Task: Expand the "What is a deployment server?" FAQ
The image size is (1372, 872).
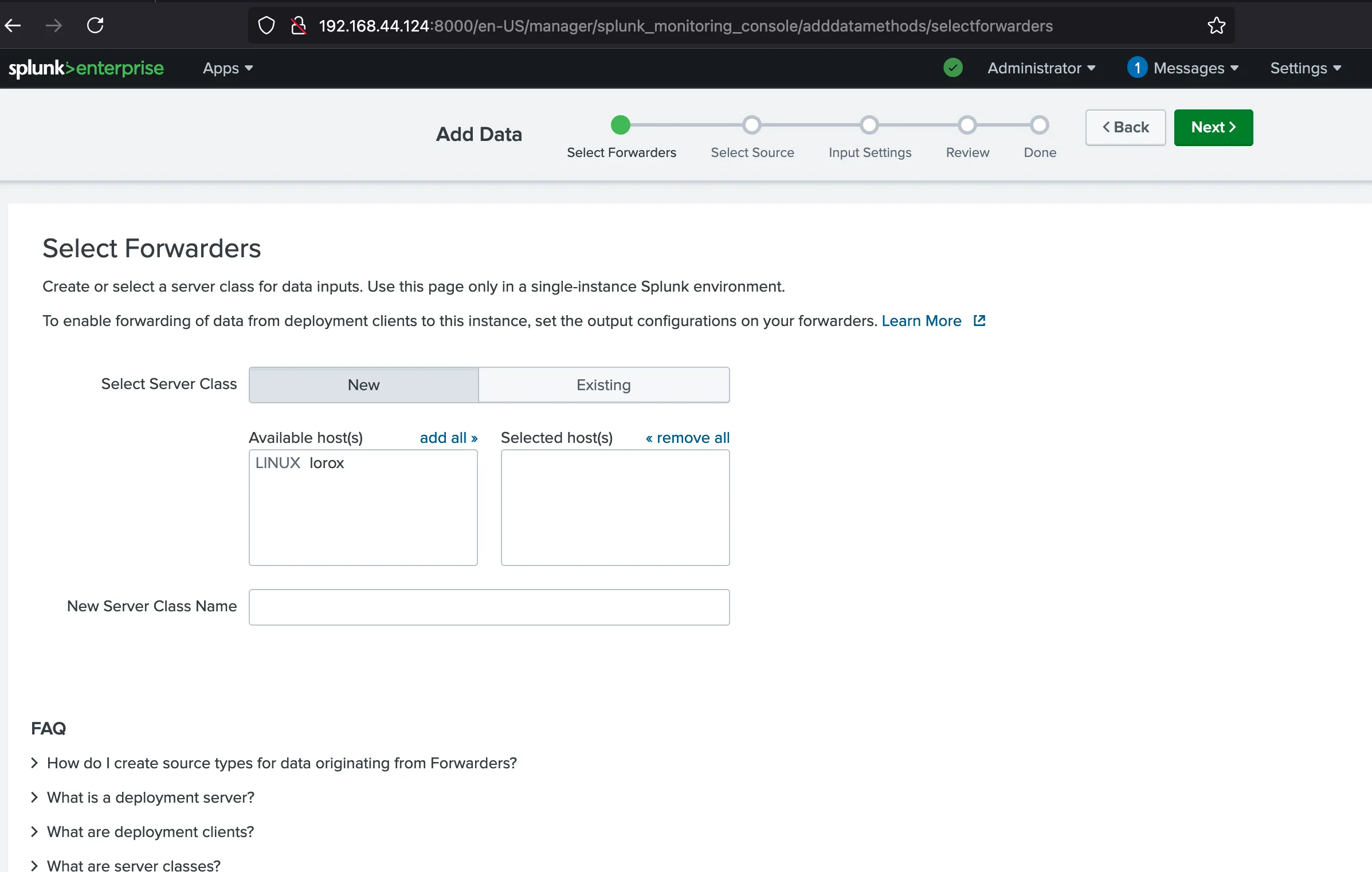Action: (150, 798)
